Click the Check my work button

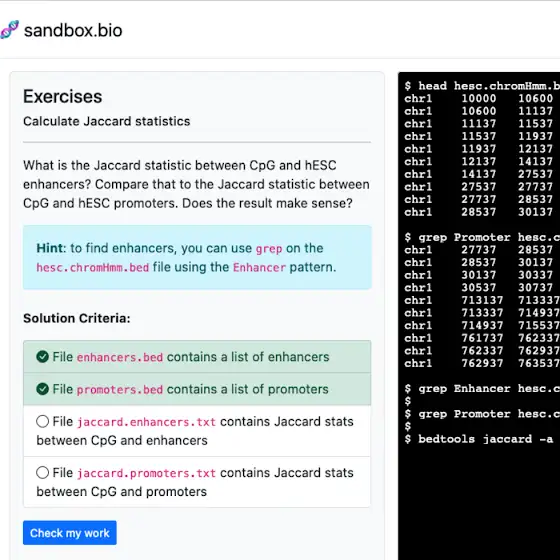point(70,533)
